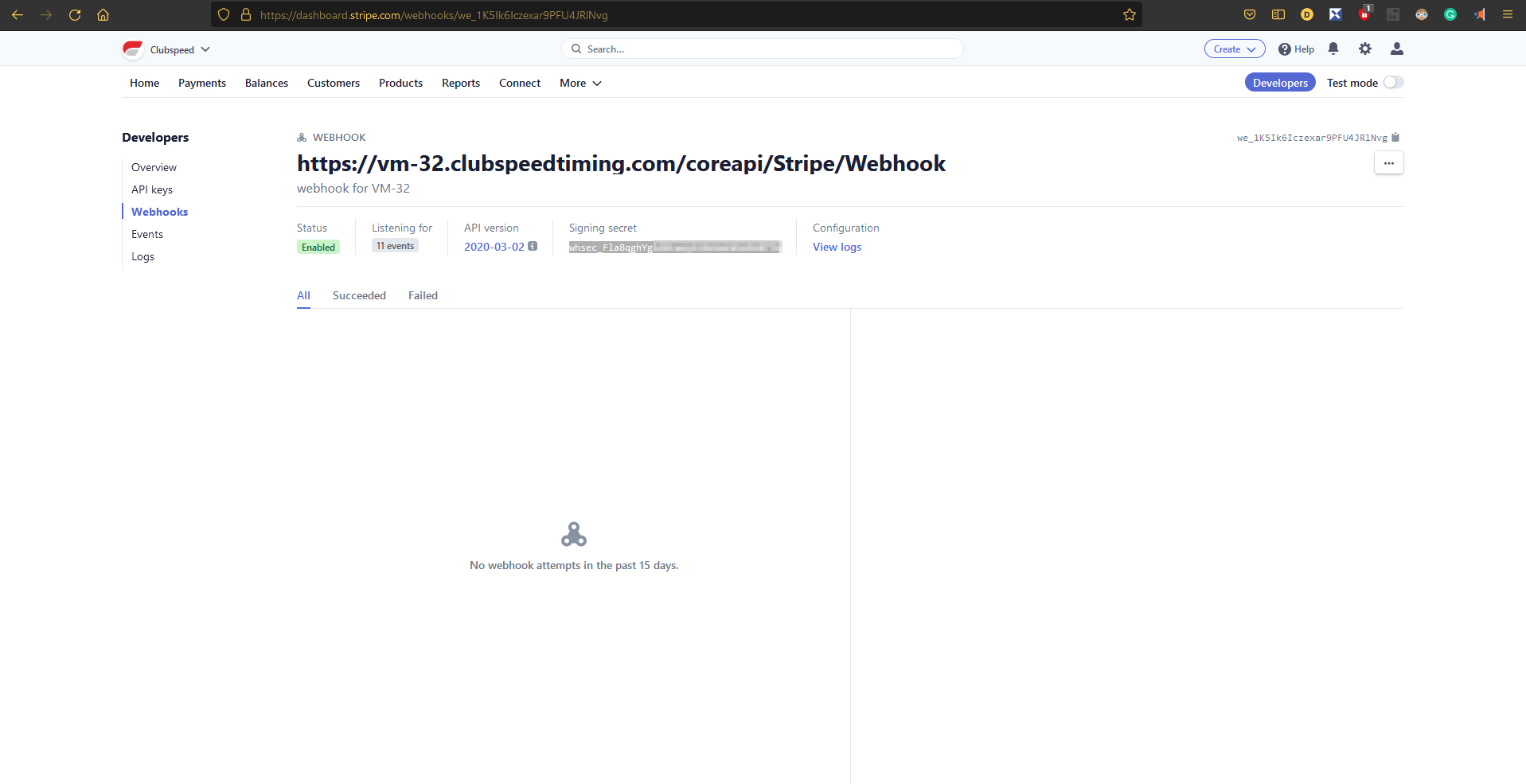The height and width of the screenshot is (784, 1526).
Task: Click the info icon beside API version
Action: pos(533,246)
